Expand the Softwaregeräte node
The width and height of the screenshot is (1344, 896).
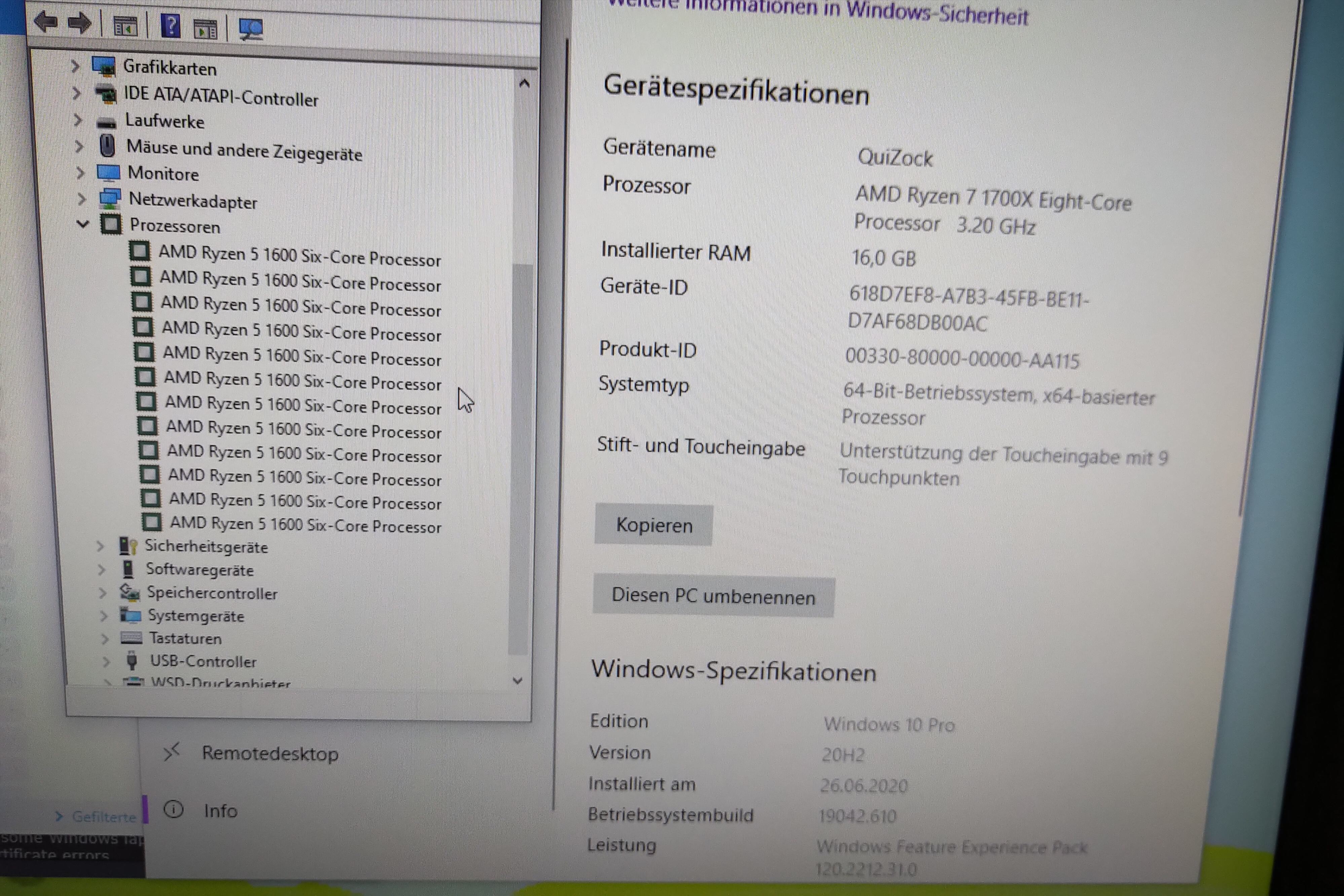coord(101,570)
